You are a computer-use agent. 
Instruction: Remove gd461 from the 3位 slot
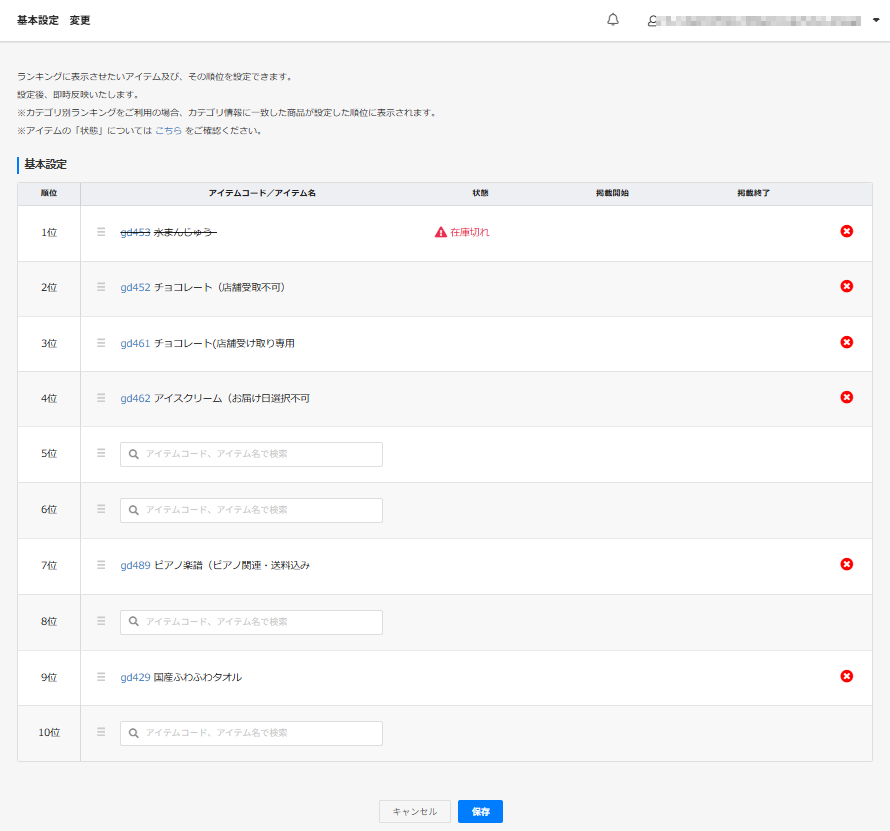(846, 342)
